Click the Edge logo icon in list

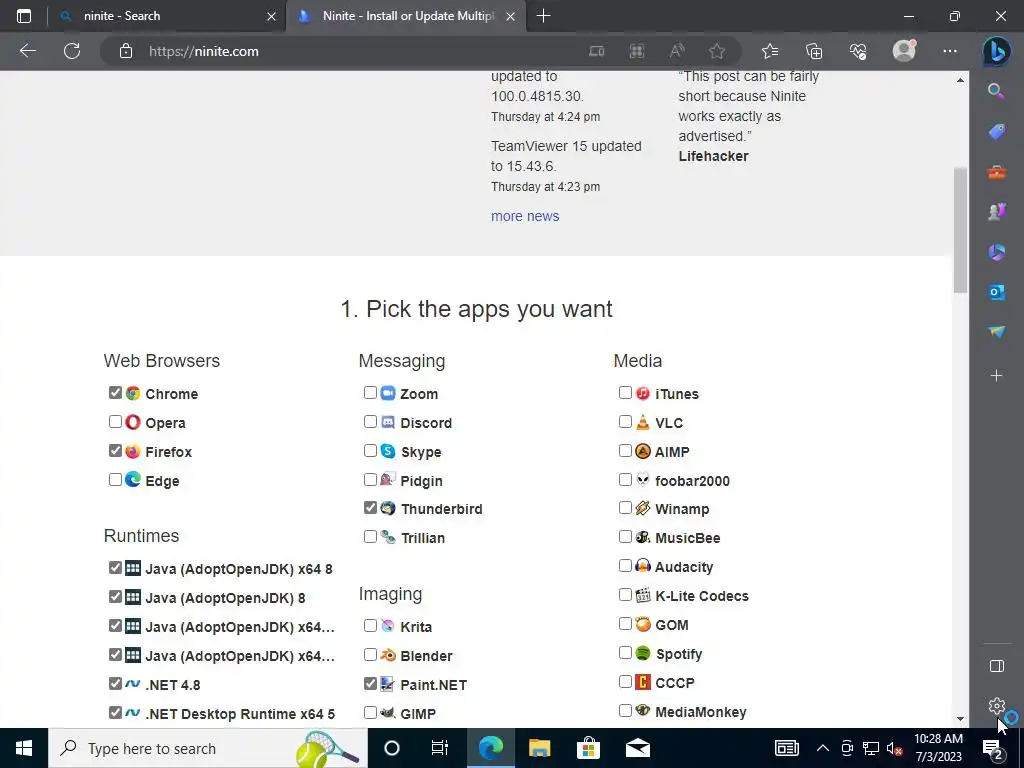133,479
